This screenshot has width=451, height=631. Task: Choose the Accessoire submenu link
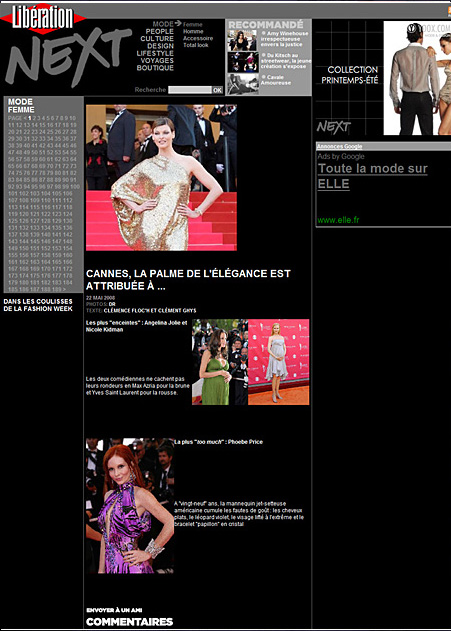tap(198, 38)
